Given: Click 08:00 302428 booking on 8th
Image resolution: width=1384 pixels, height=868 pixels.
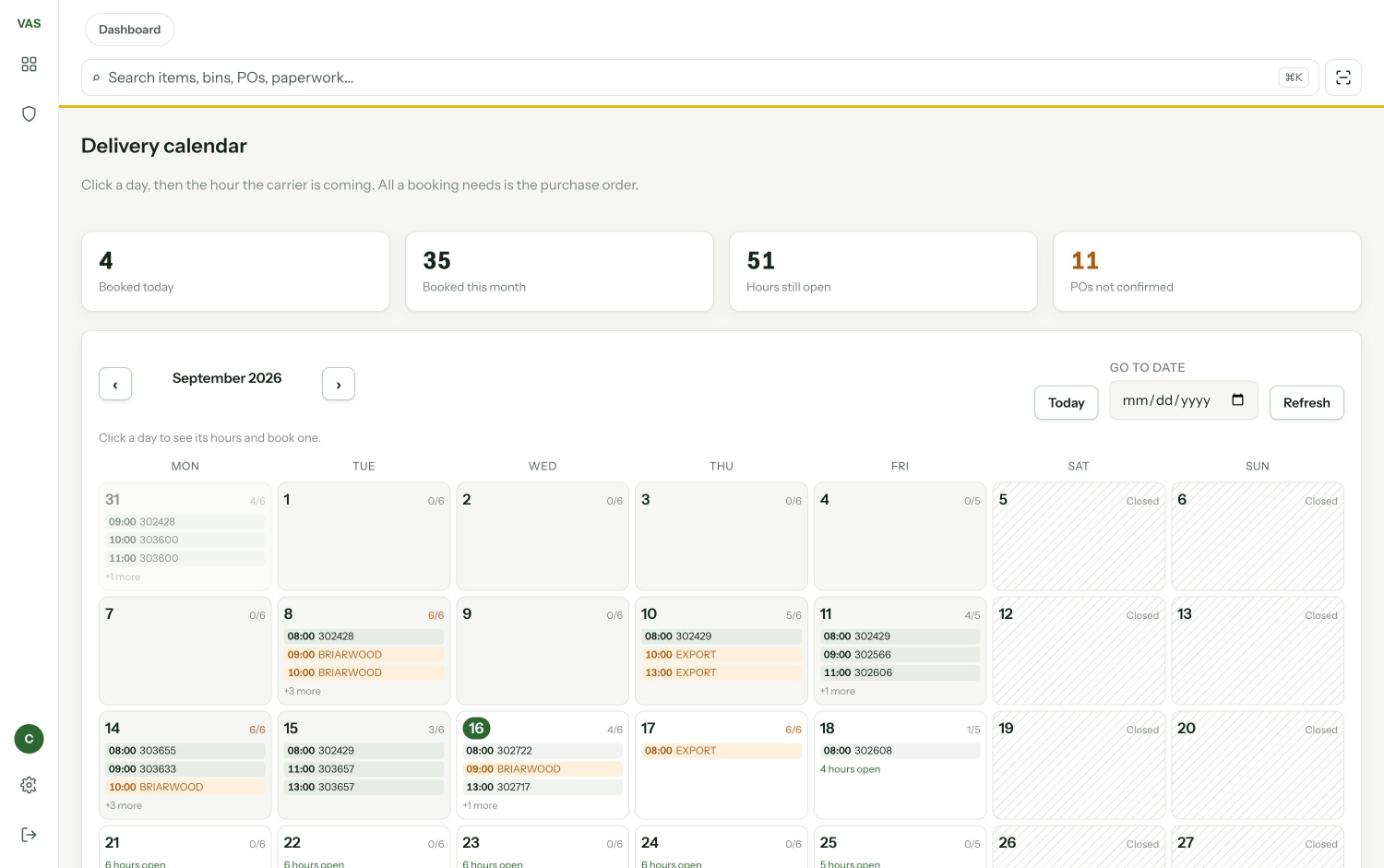Looking at the screenshot, I should point(364,637).
